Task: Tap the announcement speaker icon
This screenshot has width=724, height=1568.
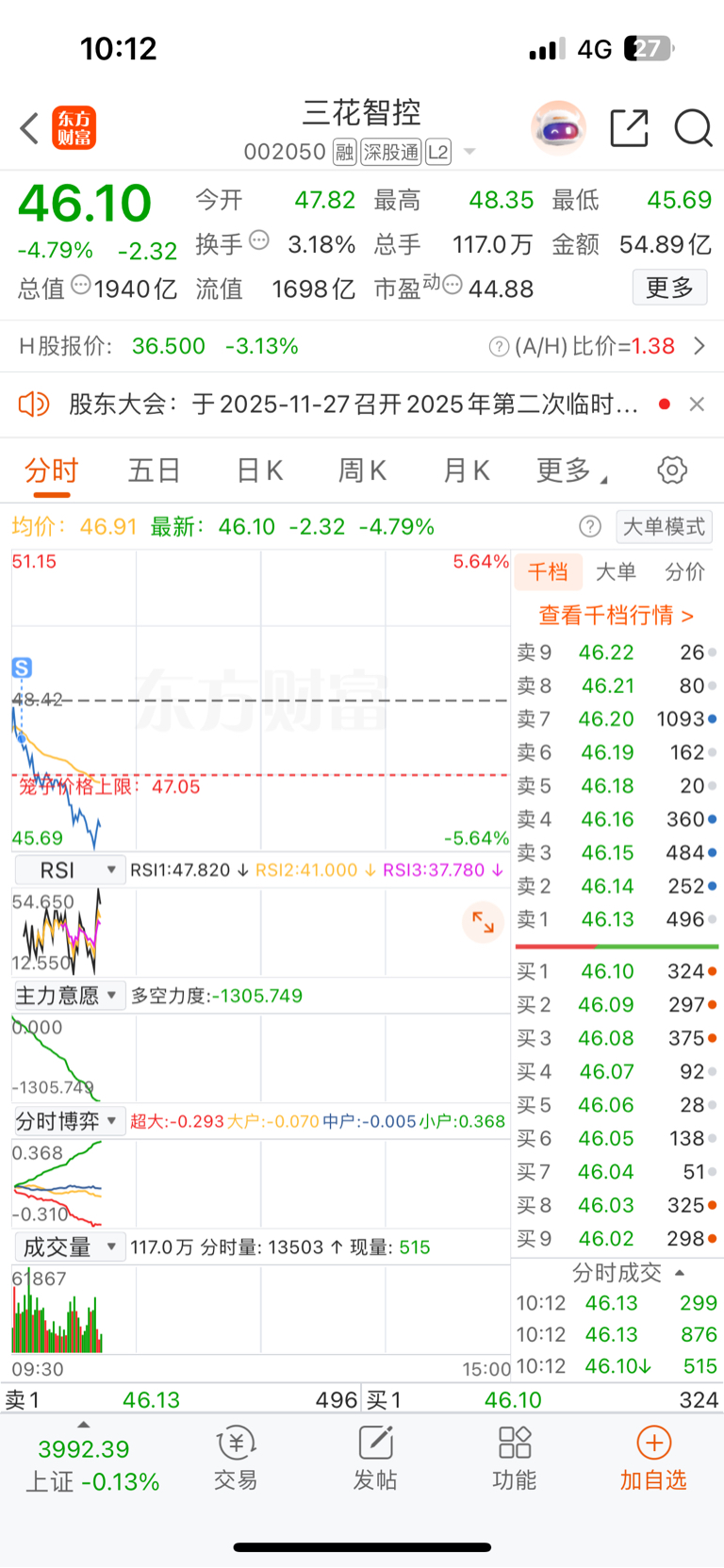Action: point(34,404)
